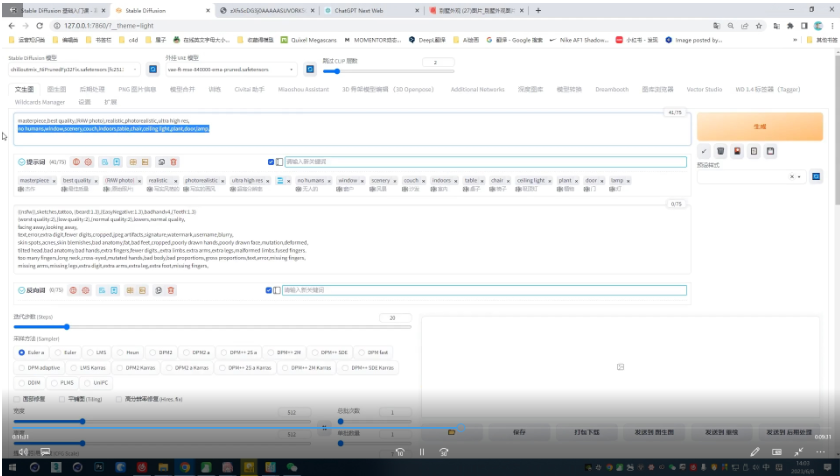840x476 pixels.
Task: Click the blue refresh icon beside the preset styles dropdown
Action: click(816, 176)
